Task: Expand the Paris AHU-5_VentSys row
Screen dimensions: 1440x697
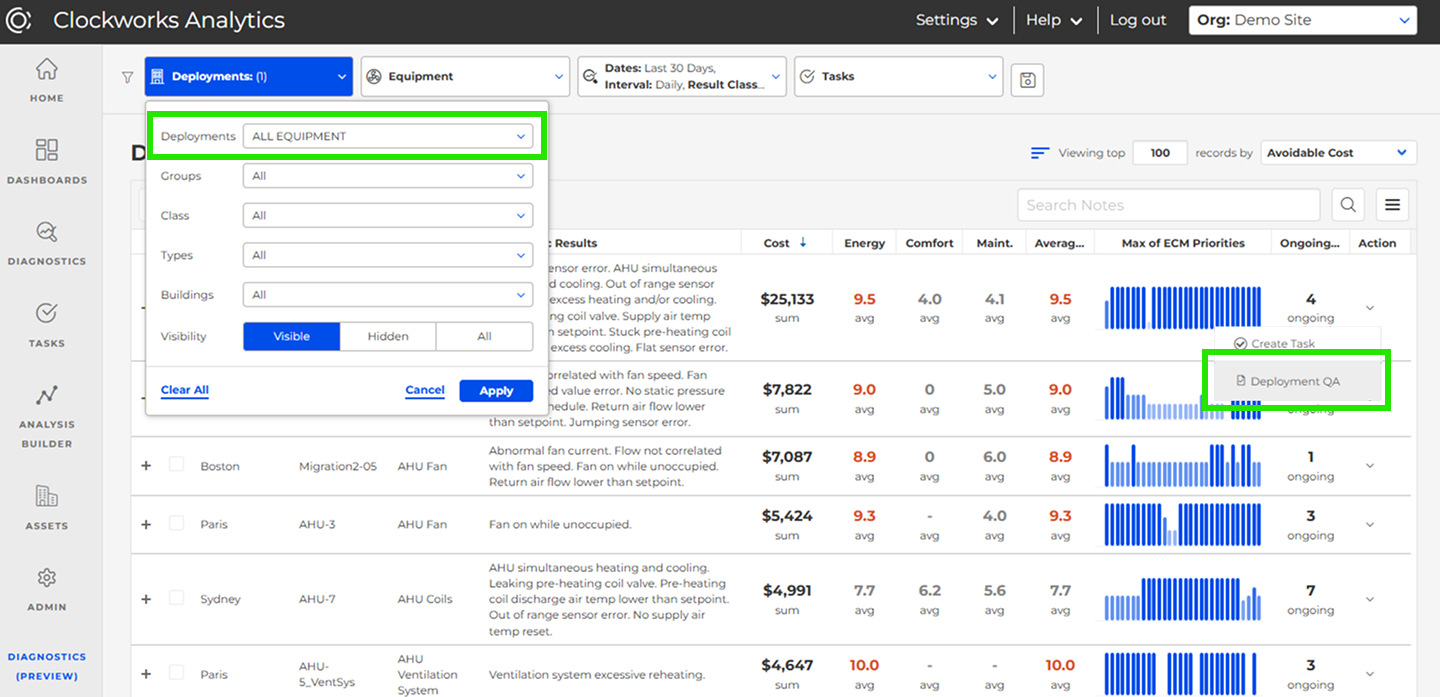Action: pyautogui.click(x=146, y=674)
